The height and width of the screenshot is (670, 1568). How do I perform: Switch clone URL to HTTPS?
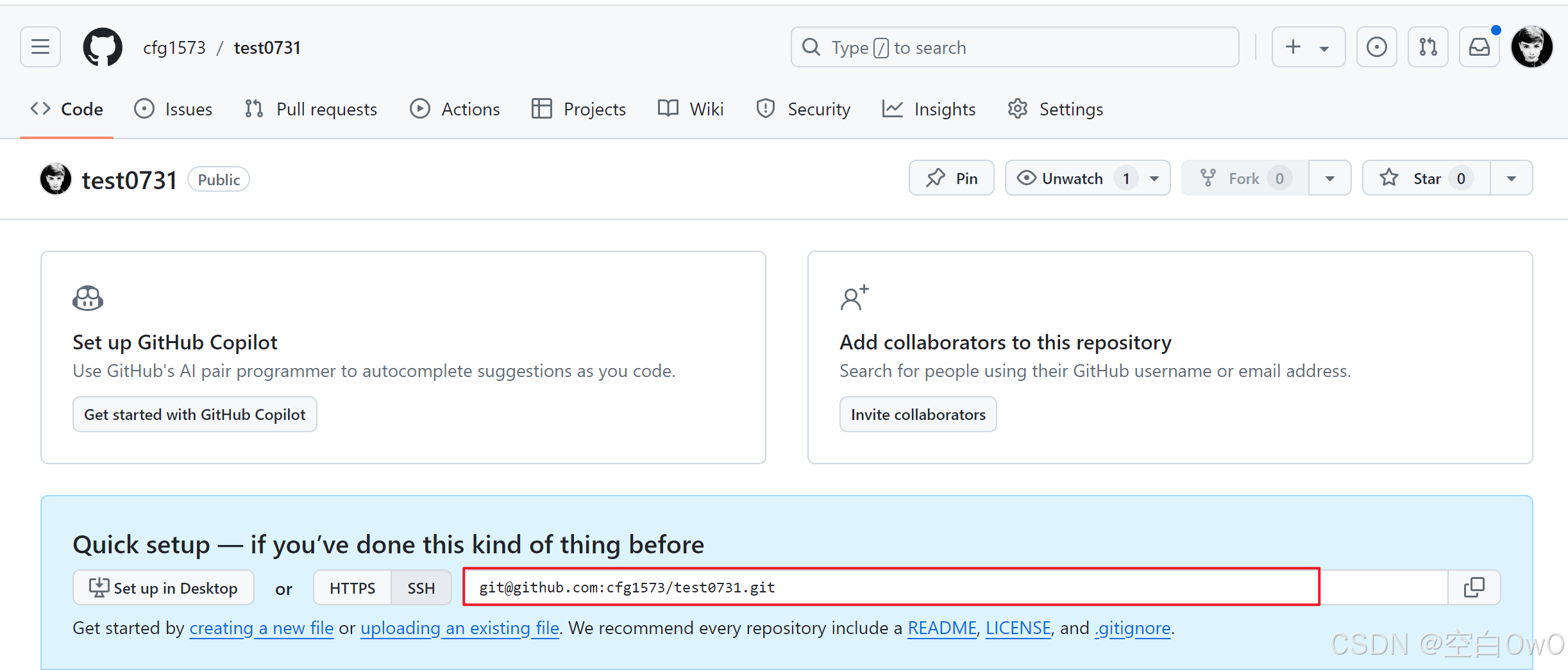(x=351, y=587)
